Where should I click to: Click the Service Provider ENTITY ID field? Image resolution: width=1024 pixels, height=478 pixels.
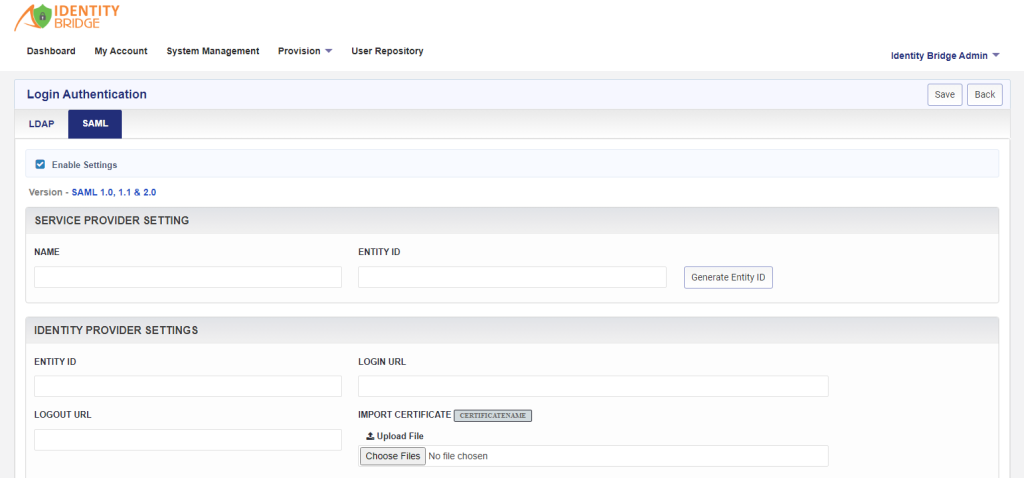click(x=512, y=277)
